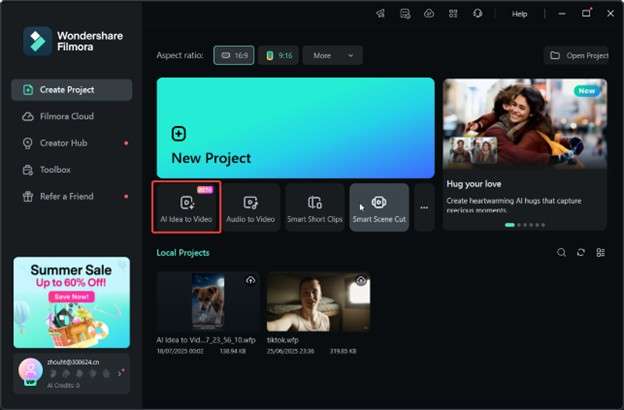The width and height of the screenshot is (624, 410).
Task: Open tiktok.wfp project thumbnail
Action: (318, 301)
